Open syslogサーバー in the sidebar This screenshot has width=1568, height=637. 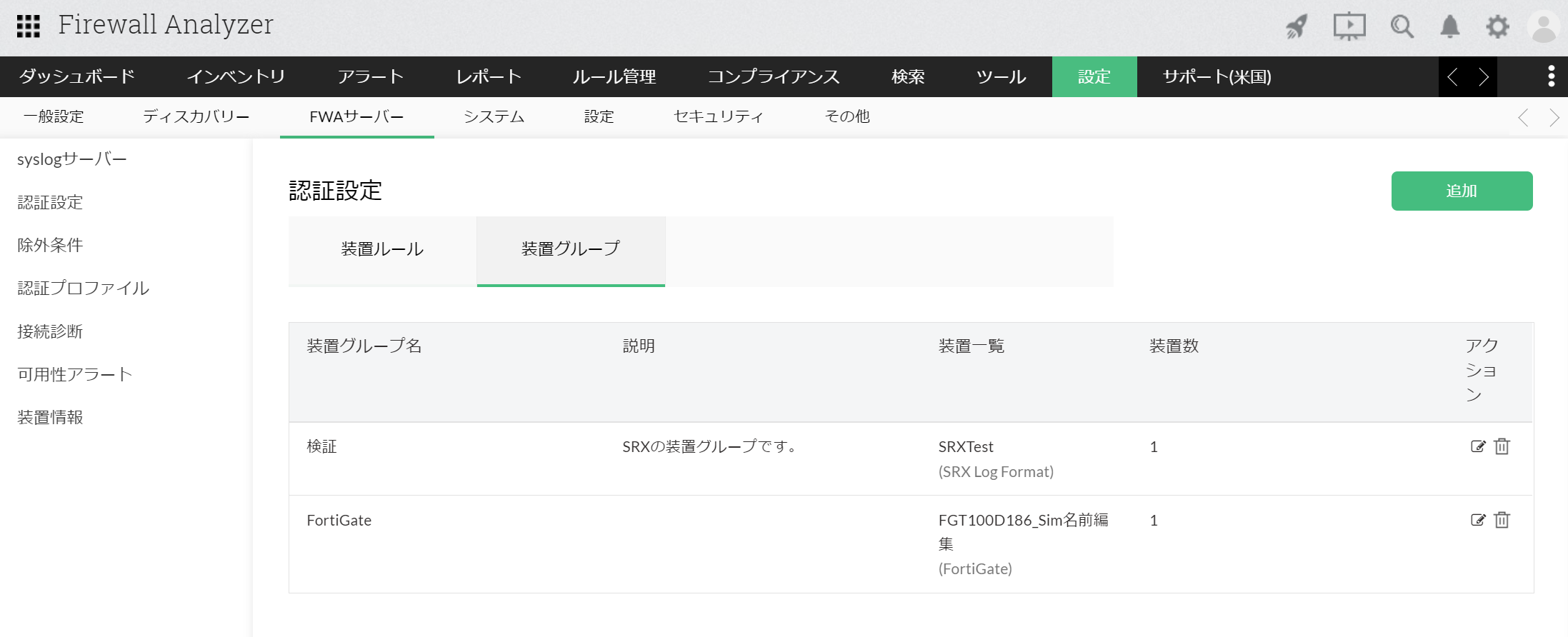tap(71, 159)
